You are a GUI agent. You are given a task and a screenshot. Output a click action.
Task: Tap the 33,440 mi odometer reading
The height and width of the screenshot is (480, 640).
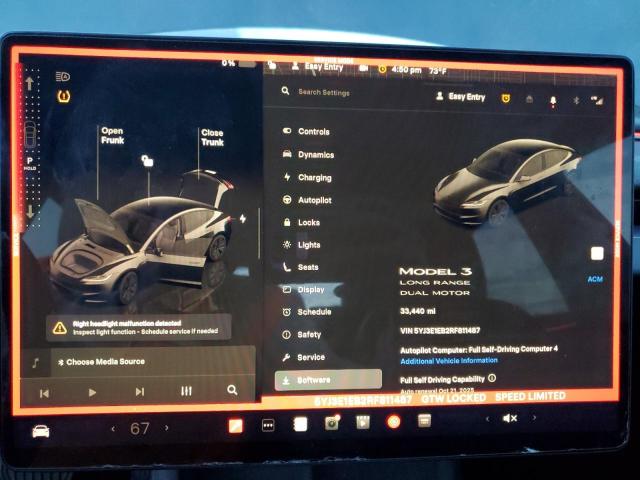(418, 311)
